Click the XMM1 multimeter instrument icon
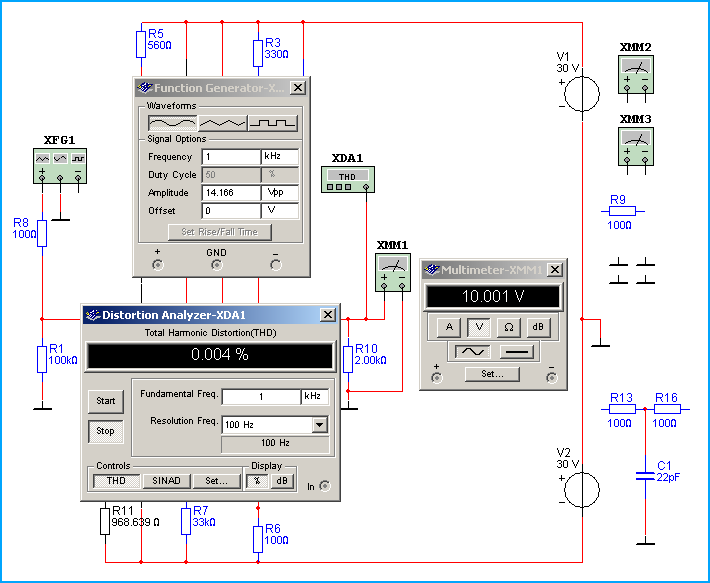Screen dimensions: 710x583 [393, 272]
